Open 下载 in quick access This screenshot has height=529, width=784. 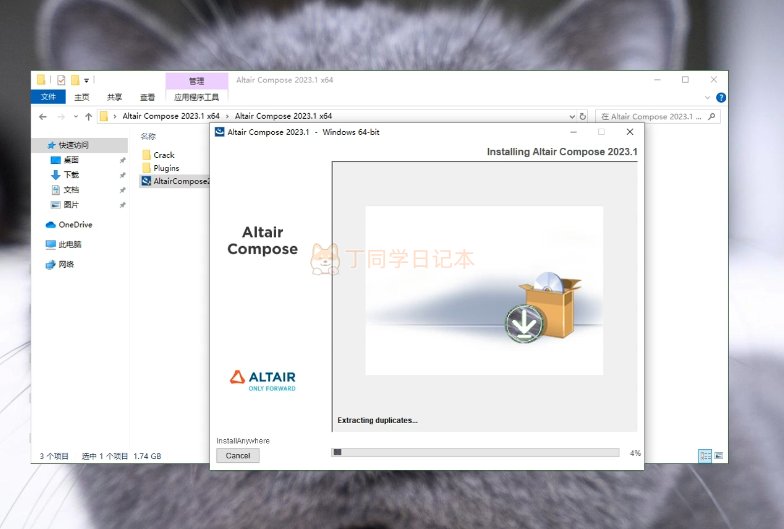click(71, 174)
